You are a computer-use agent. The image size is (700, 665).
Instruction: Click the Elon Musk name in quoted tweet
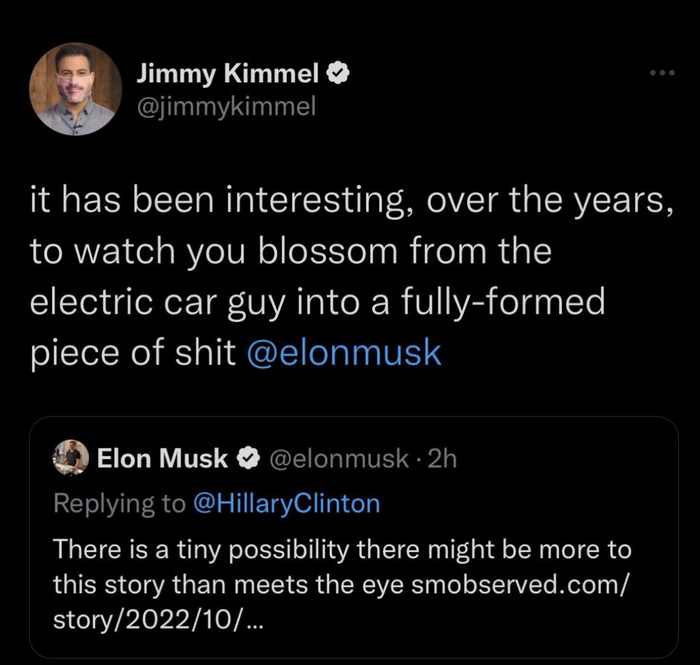[x=162, y=459]
